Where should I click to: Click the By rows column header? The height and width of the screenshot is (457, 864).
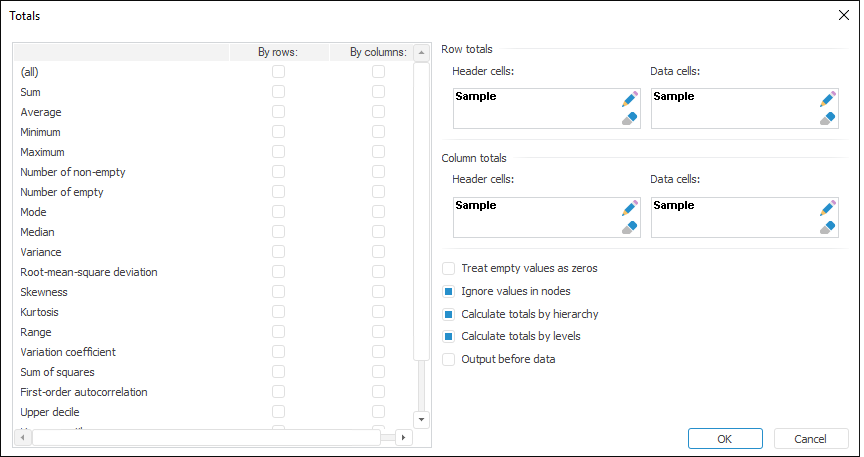(279, 52)
